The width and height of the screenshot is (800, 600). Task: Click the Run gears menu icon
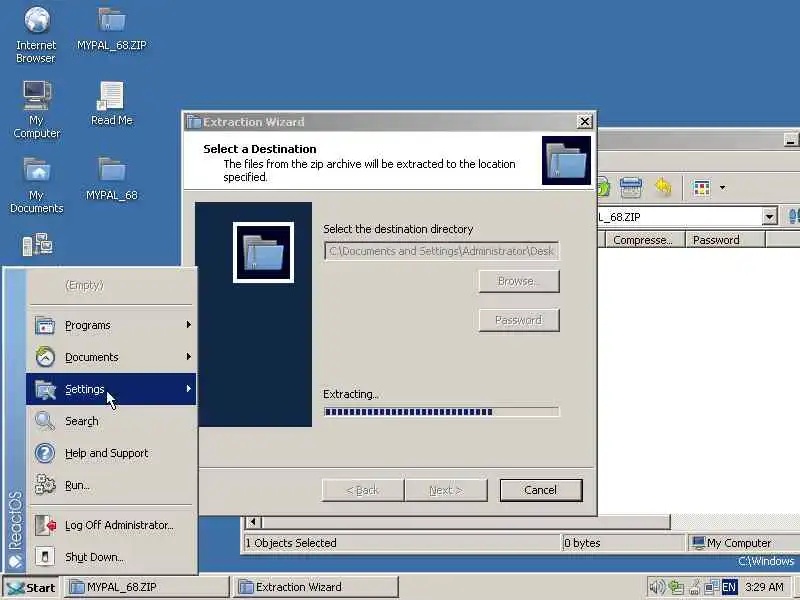click(45, 485)
